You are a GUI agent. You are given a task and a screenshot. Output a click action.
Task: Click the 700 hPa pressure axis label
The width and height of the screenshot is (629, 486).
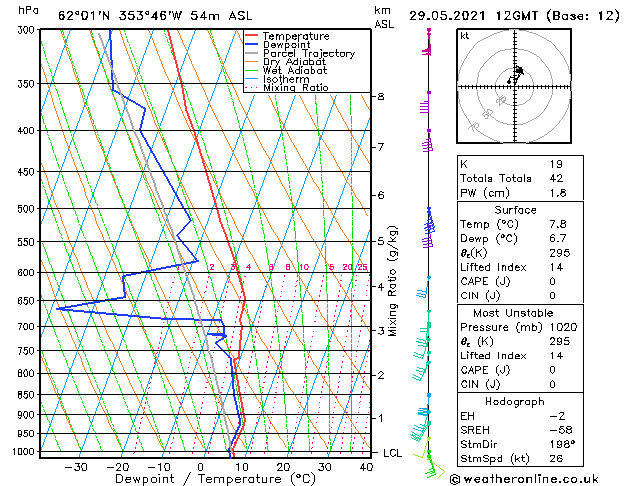tap(28, 327)
